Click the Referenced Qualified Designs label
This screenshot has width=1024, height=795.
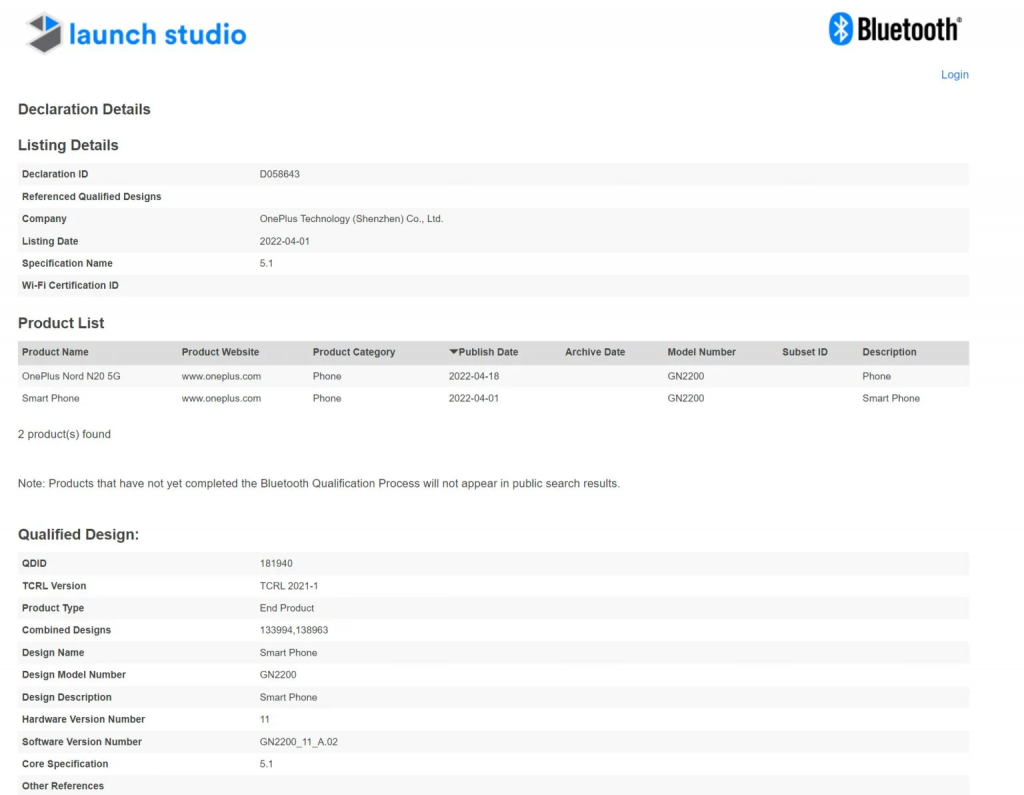coord(91,197)
